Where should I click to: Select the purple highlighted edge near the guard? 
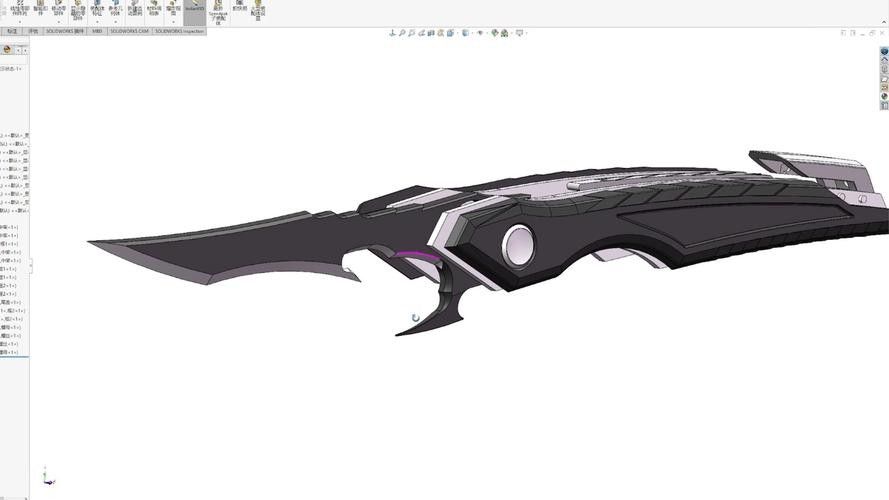[418, 256]
